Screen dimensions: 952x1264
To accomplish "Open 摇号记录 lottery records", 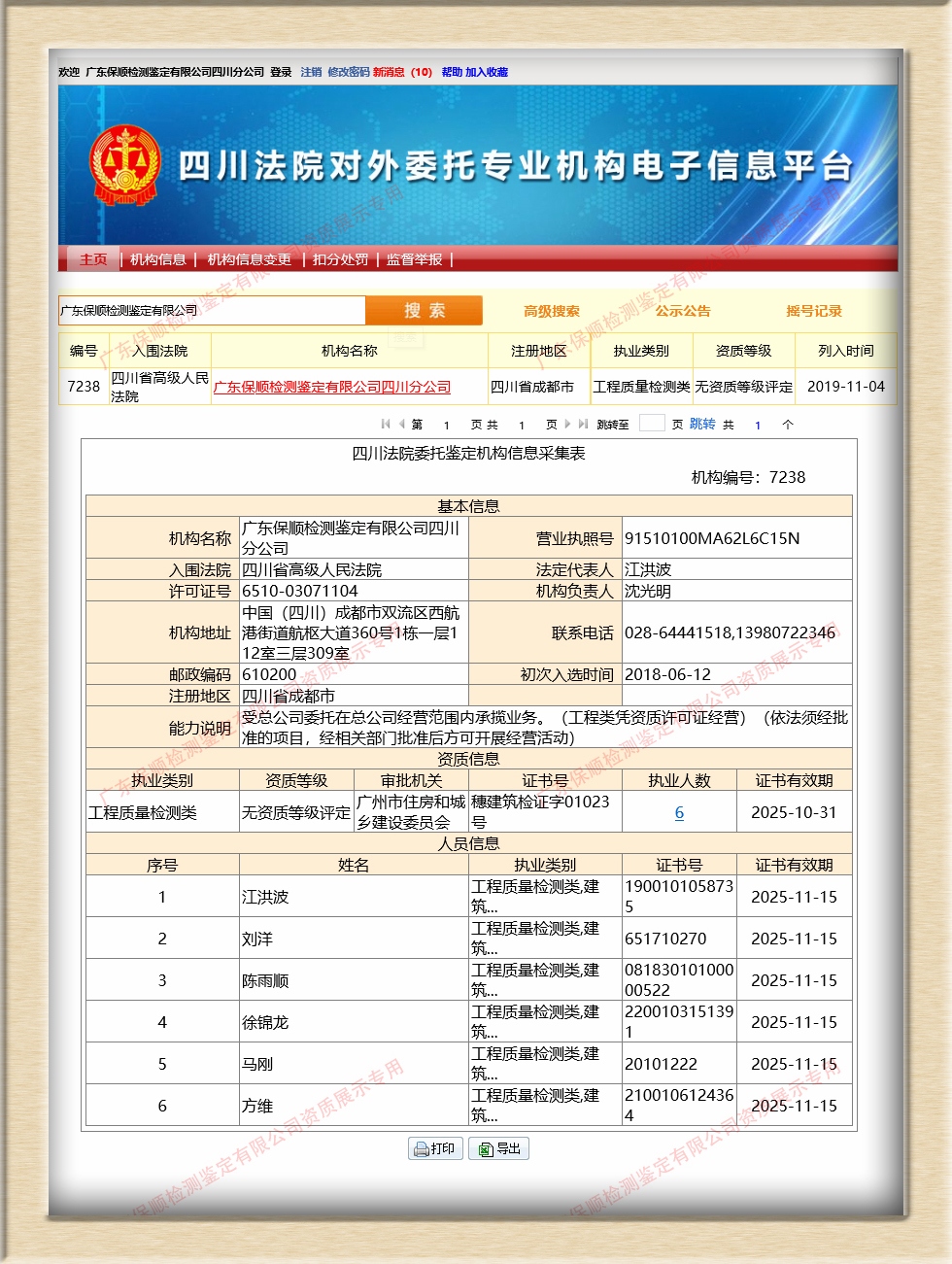I will (813, 311).
